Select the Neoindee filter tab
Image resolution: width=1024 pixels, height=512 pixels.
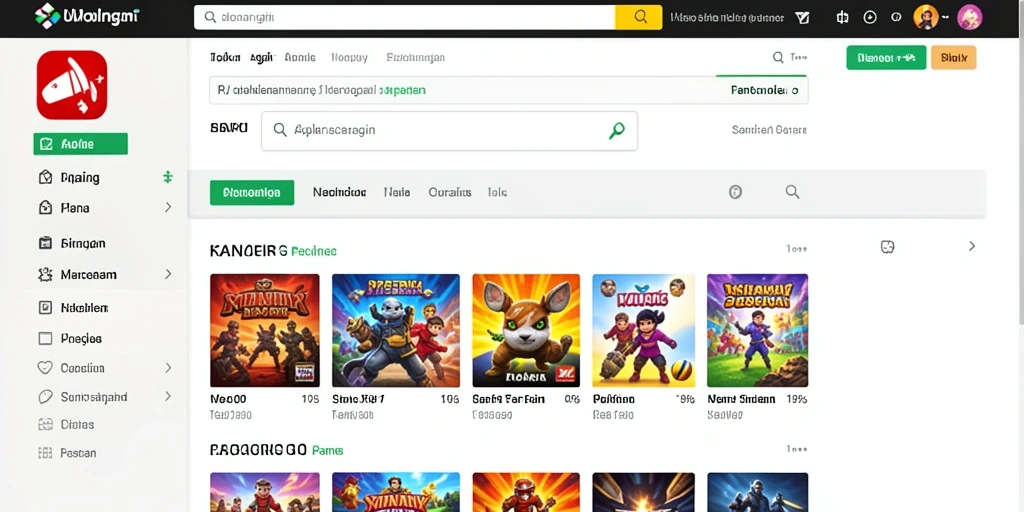tap(340, 193)
